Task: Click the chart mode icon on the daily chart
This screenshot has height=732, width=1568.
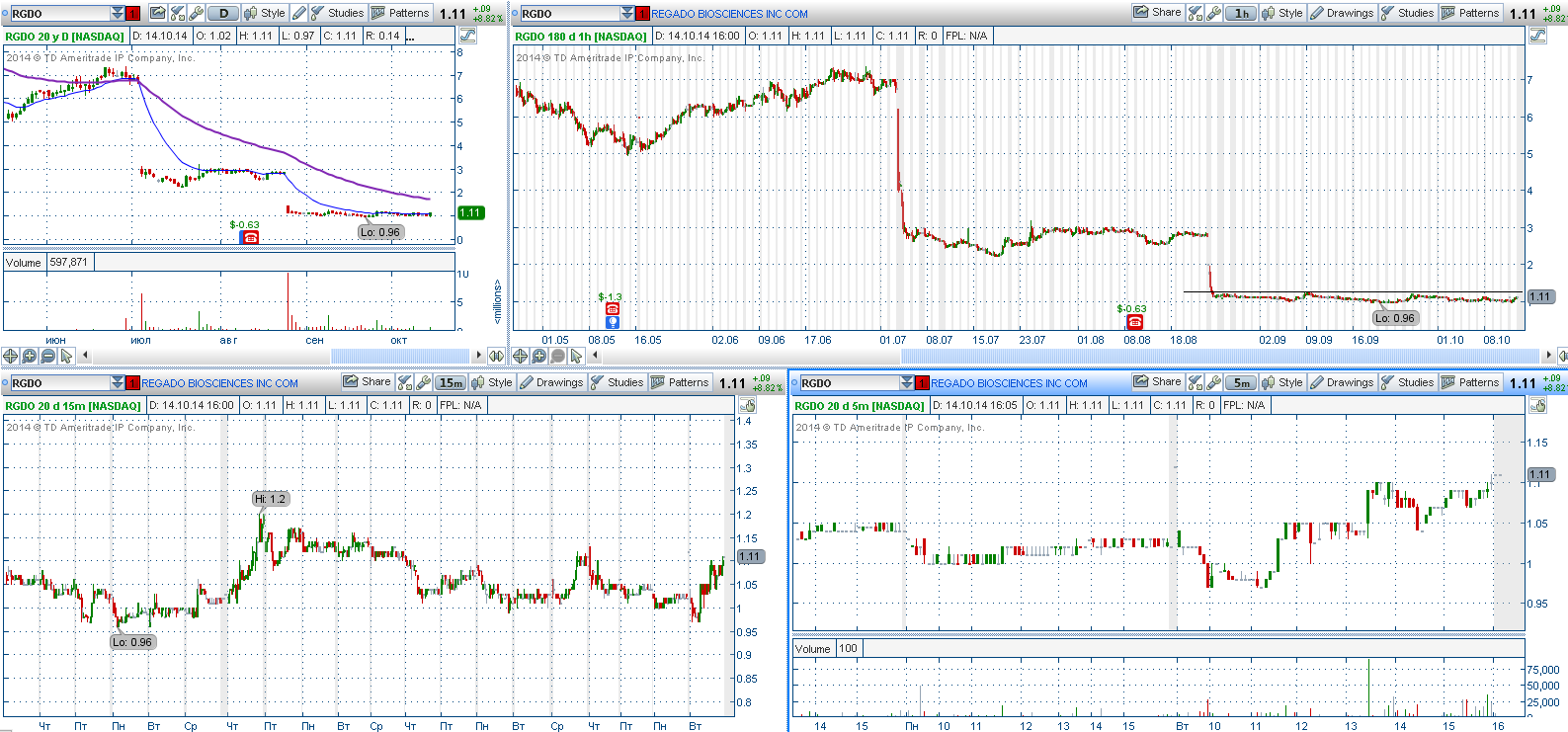Action: pyautogui.click(x=467, y=36)
